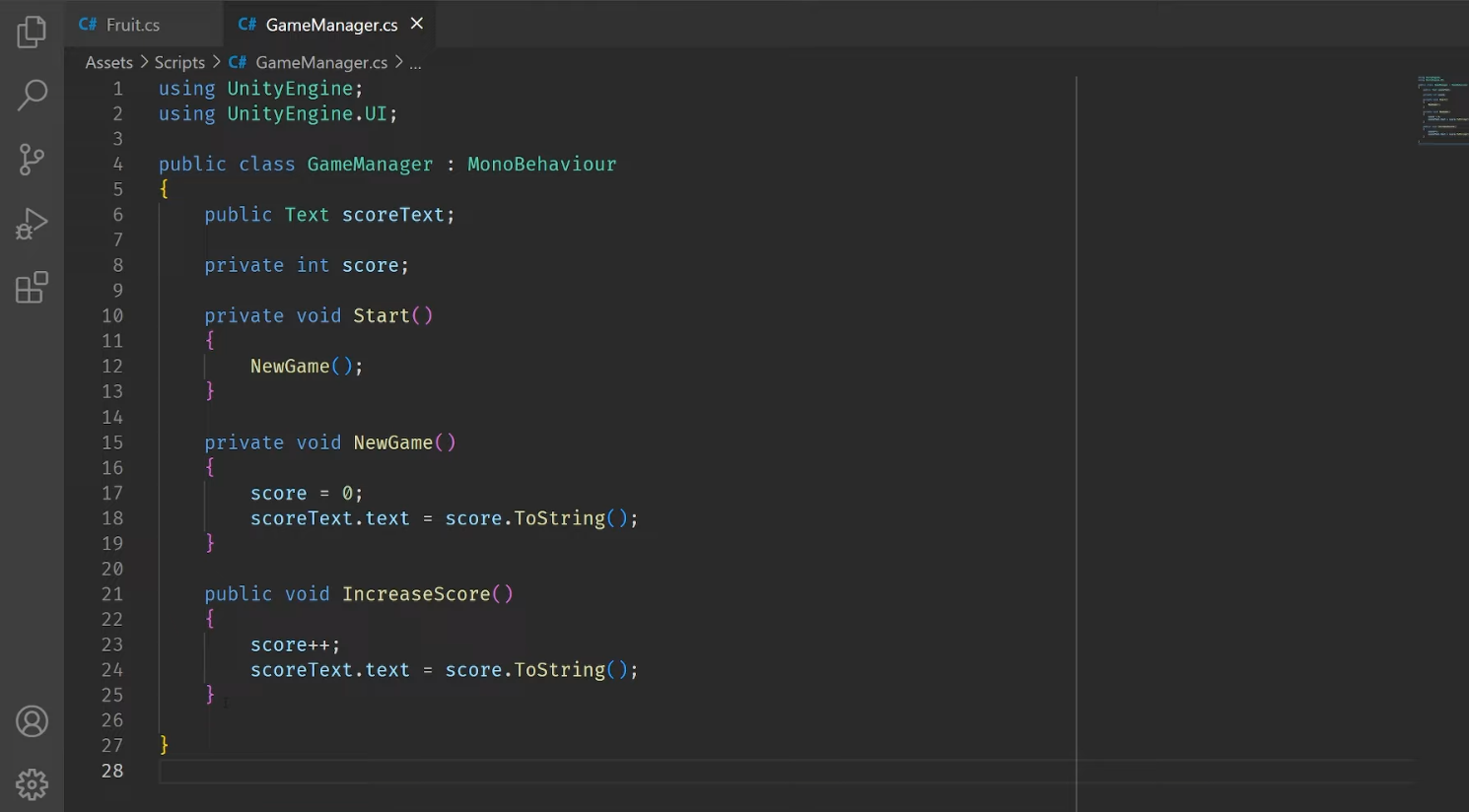Click the Scripts breadcrumb
Screen dimensions: 1469x812
[179, 62]
